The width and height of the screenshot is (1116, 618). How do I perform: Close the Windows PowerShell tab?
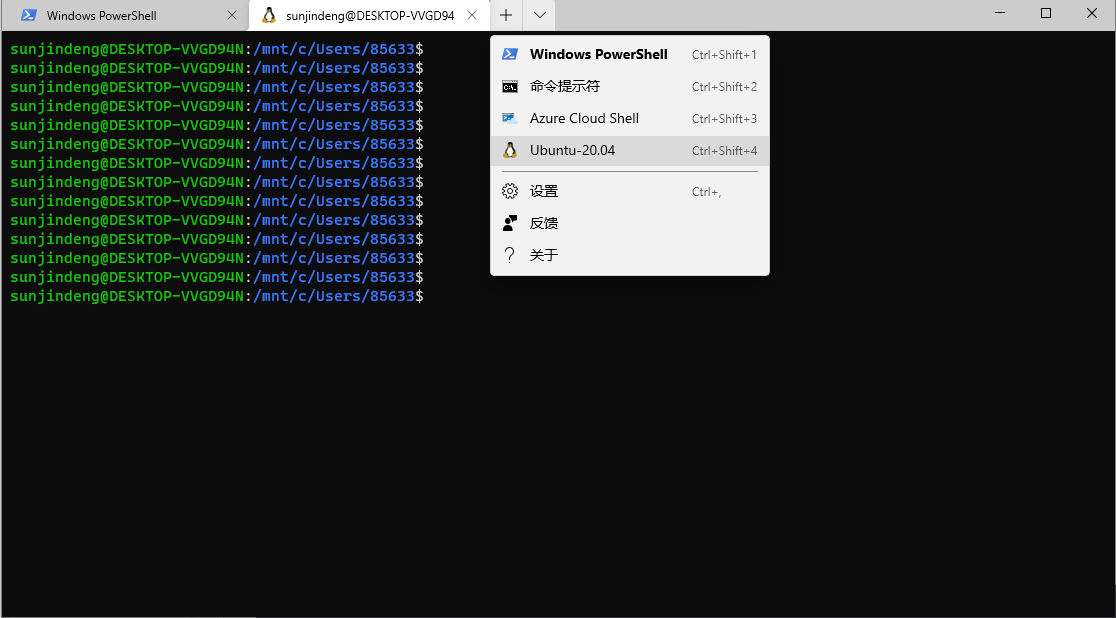pos(231,15)
